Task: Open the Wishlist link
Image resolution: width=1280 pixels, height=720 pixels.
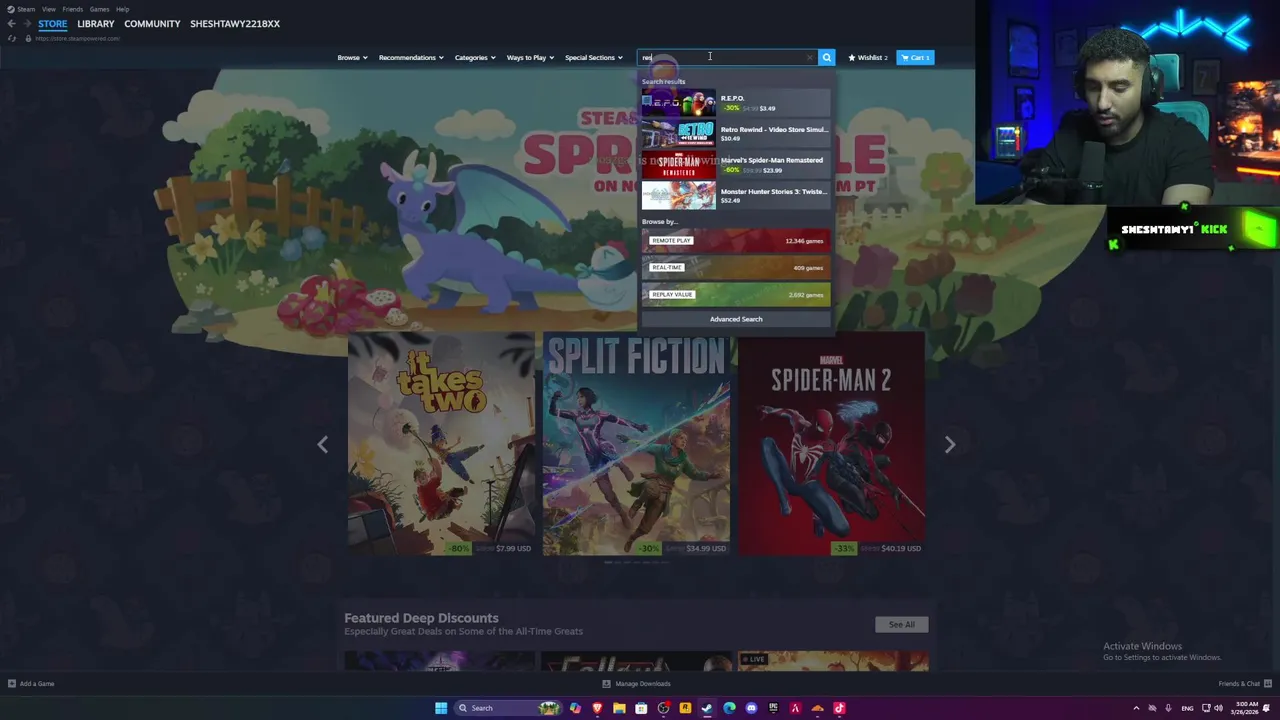Action: [867, 57]
